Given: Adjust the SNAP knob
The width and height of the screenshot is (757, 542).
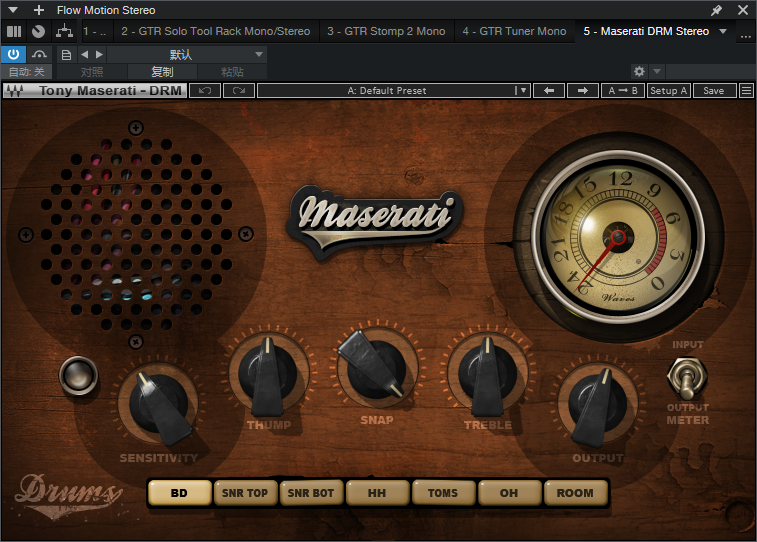Looking at the screenshot, I should (x=377, y=369).
